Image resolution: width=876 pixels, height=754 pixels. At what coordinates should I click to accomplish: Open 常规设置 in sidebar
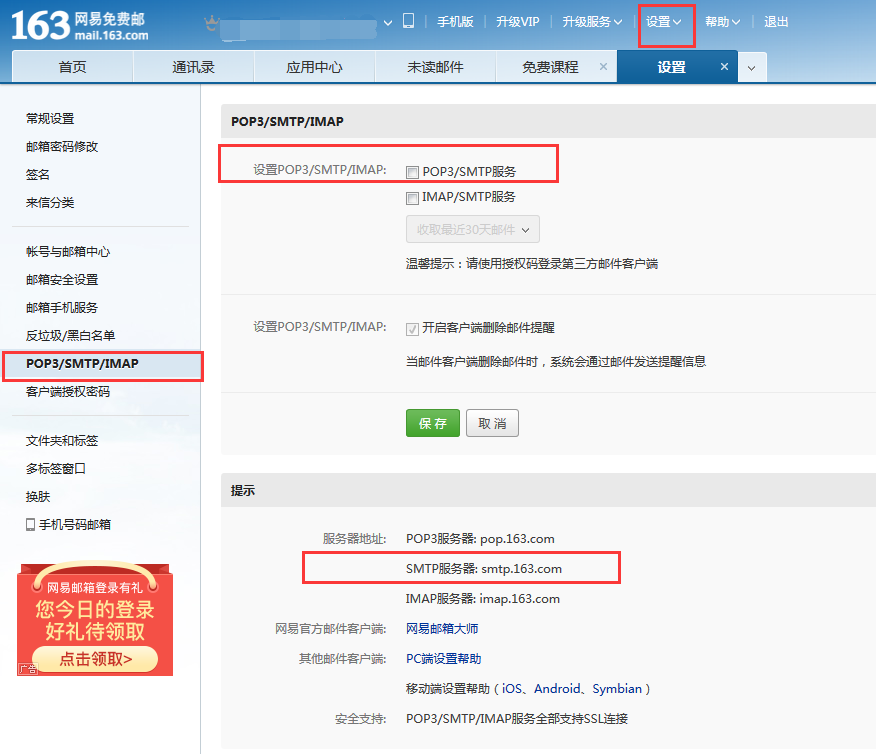click(50, 118)
